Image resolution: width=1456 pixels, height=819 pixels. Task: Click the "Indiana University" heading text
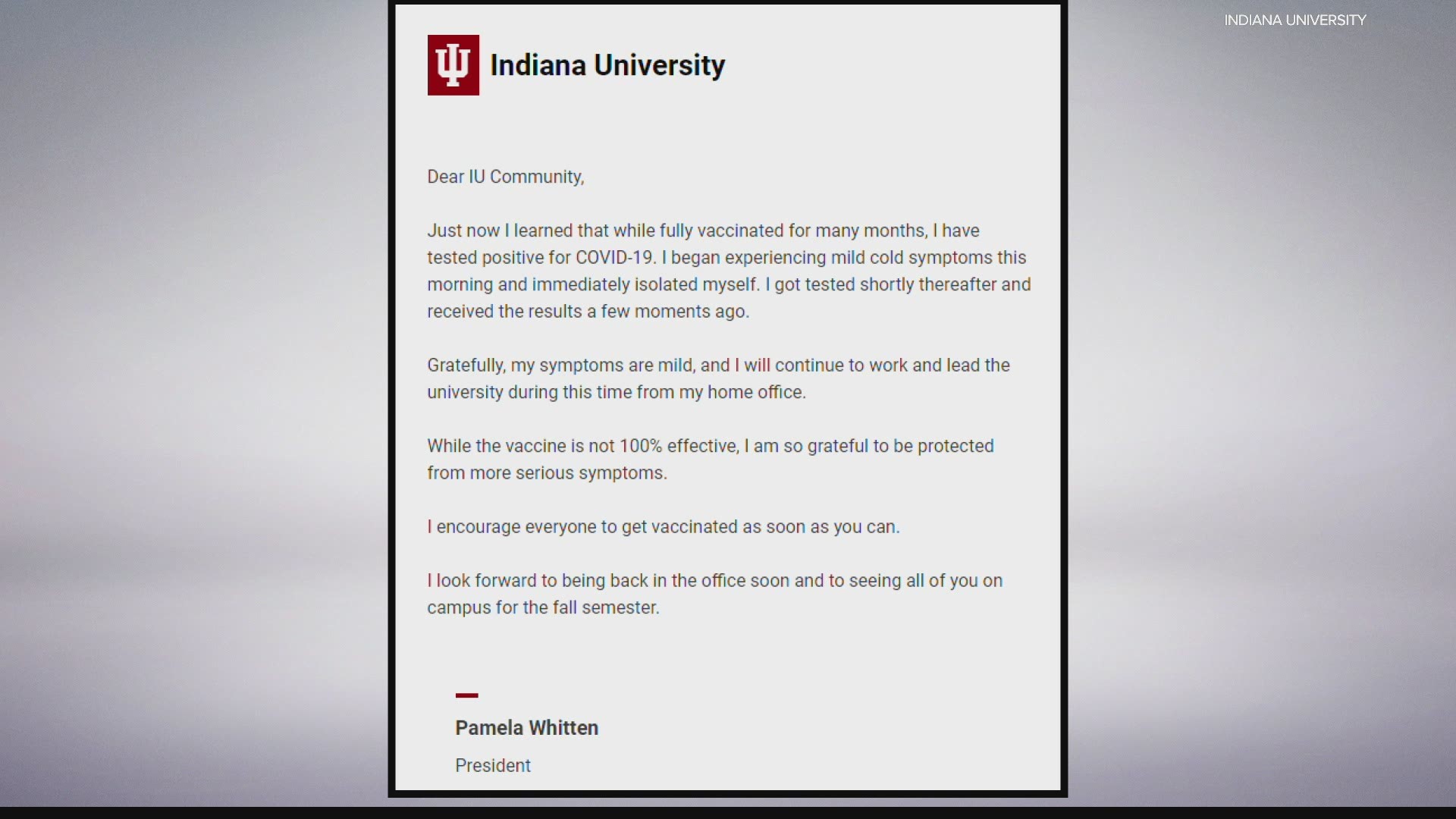click(x=607, y=65)
